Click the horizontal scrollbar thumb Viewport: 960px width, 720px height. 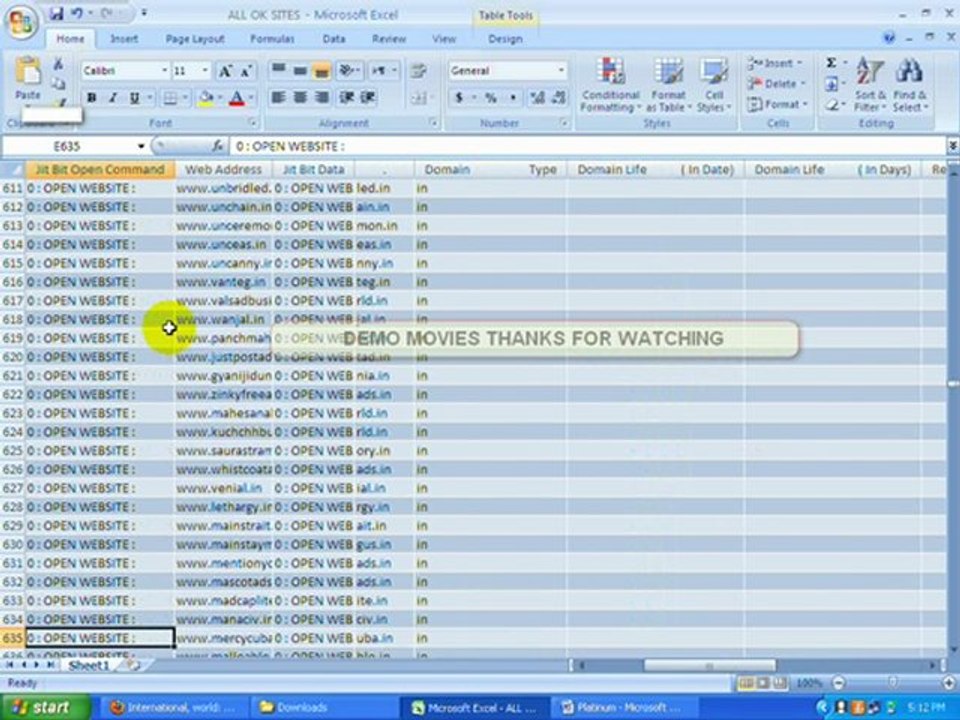pos(709,666)
